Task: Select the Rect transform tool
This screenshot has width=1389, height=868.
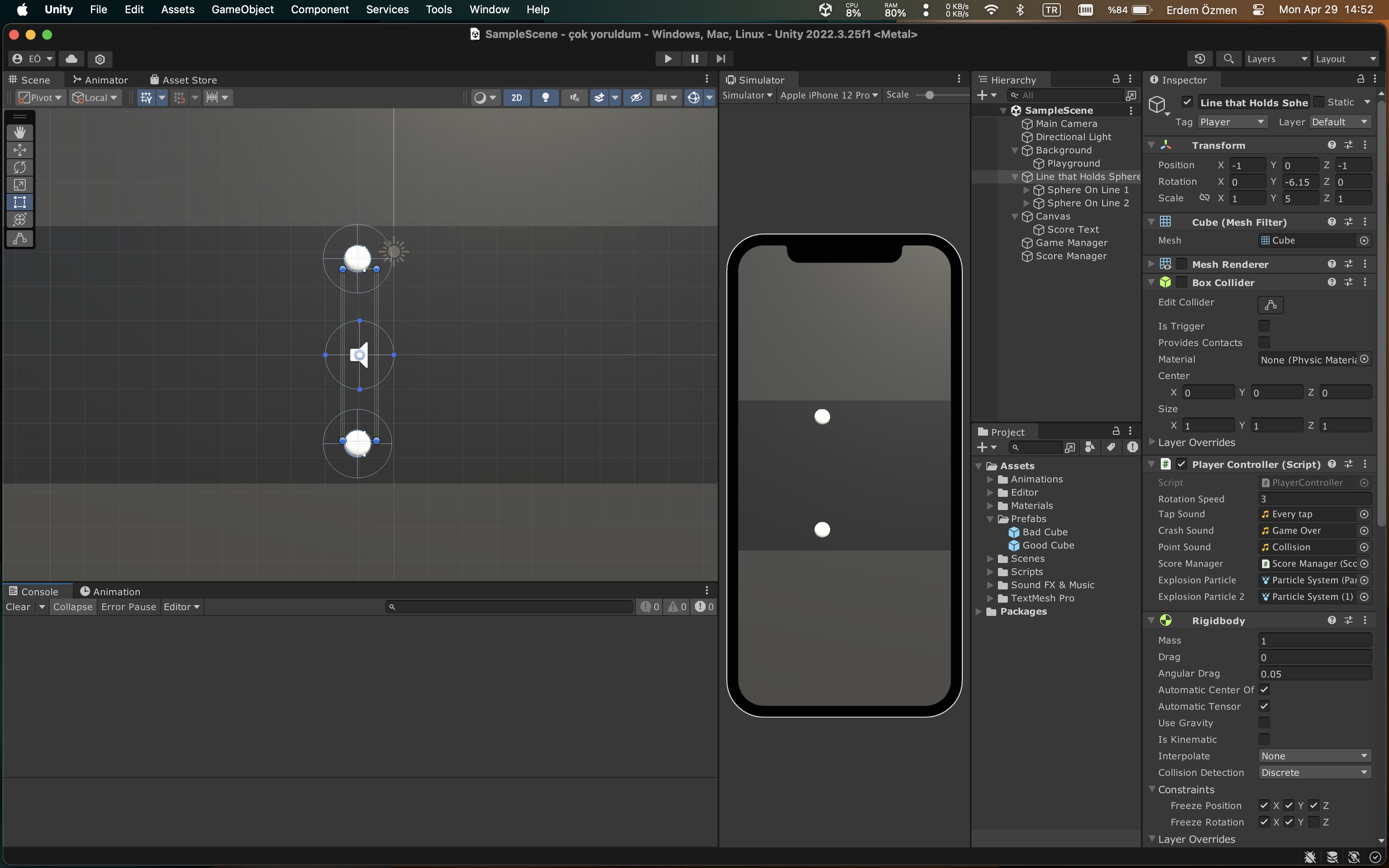Action: pyautogui.click(x=19, y=202)
